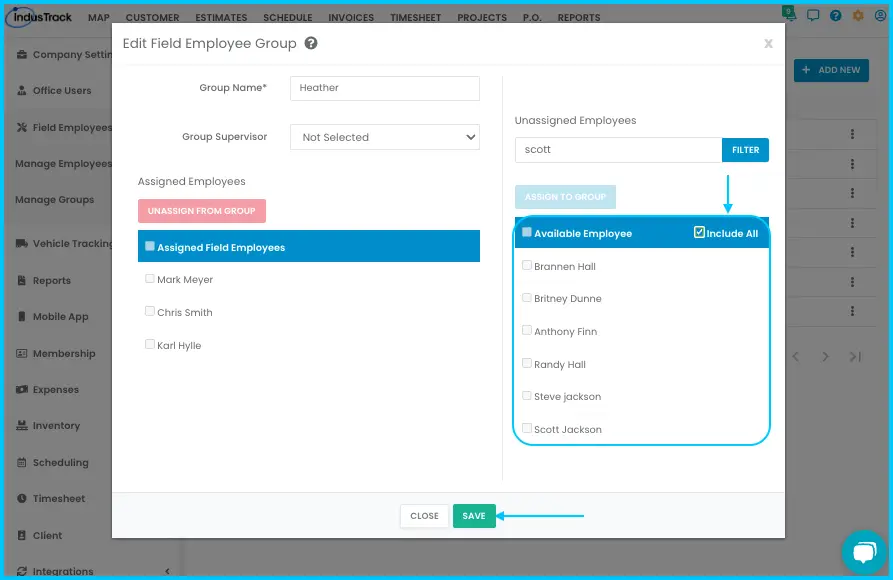
Task: Open the chat message icon in top bar
Action: pos(813,15)
